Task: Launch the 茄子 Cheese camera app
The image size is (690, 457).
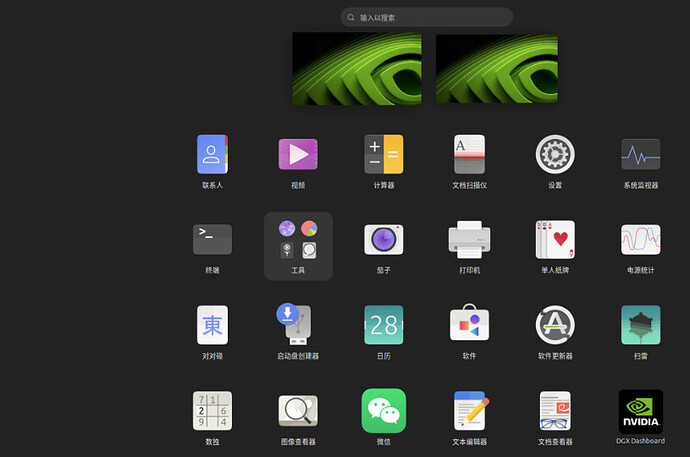Action: tap(383, 240)
